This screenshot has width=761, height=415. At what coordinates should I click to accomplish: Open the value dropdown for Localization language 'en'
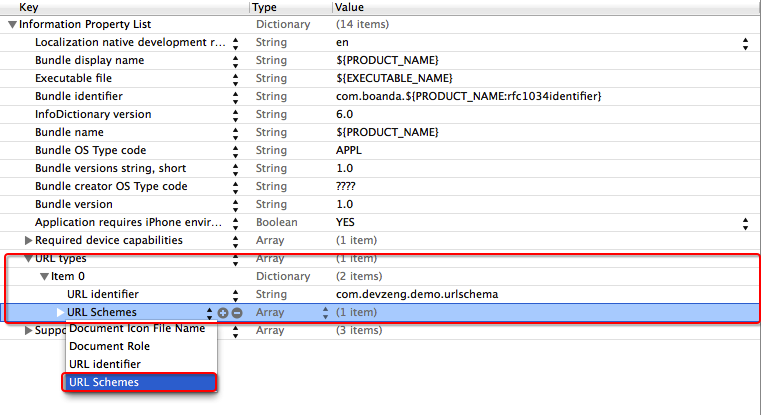click(745, 43)
